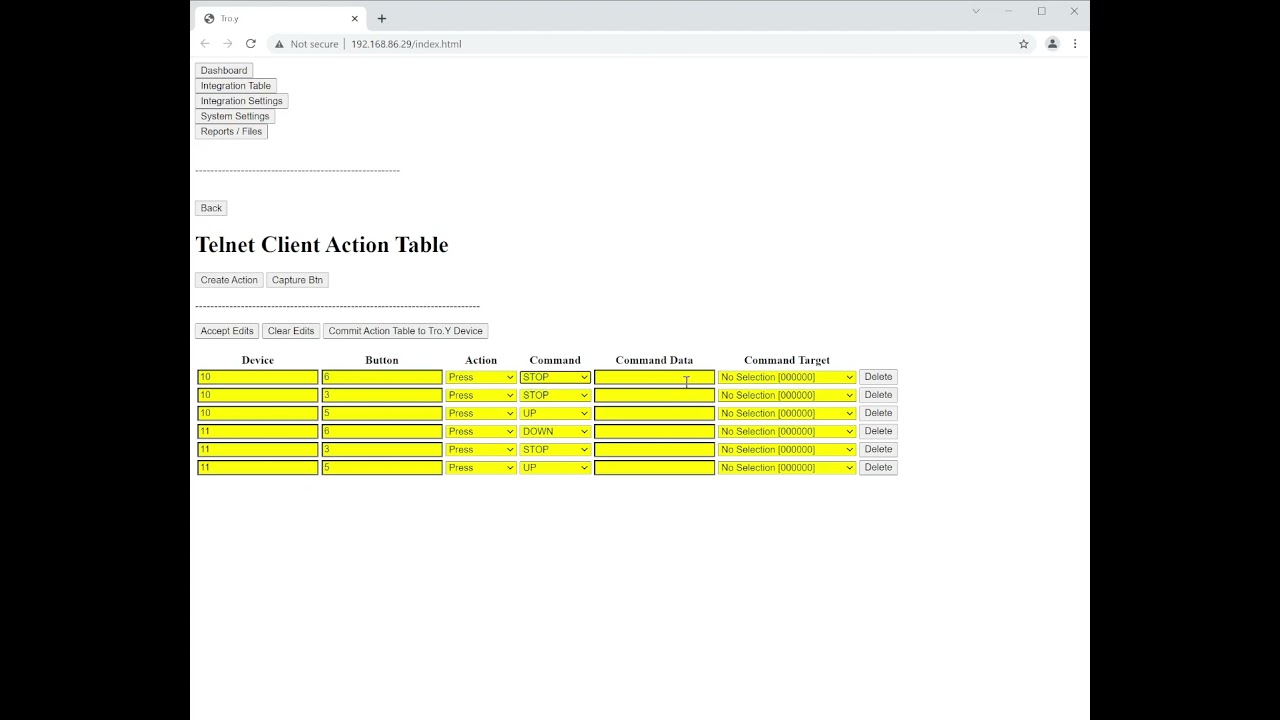Click the Telnet Client Action Table heading
The width and height of the screenshot is (1280, 720).
pos(322,245)
